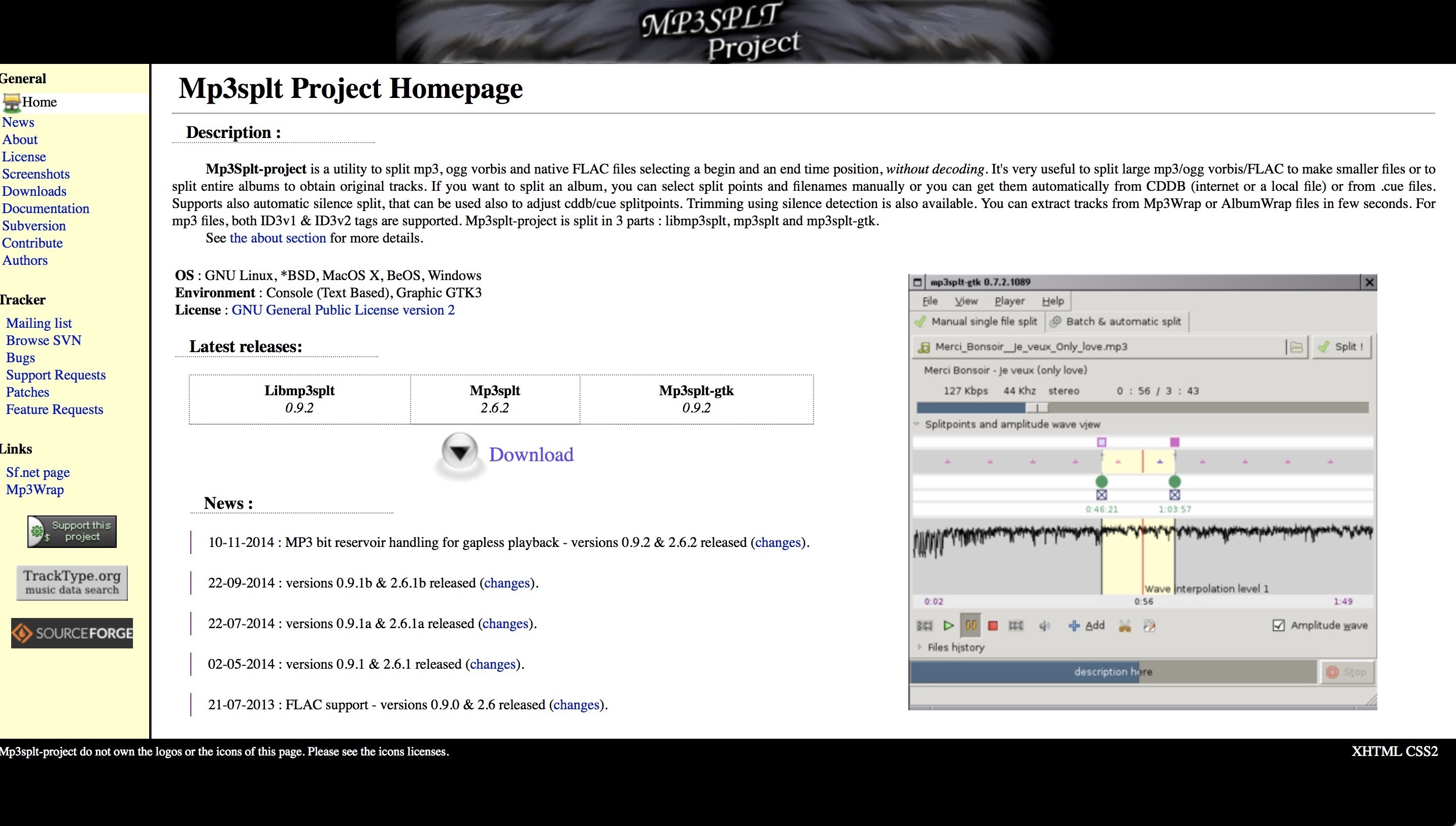Click the browse folder icon beside filename
Viewport: 1456px width, 826px height.
tap(1297, 347)
